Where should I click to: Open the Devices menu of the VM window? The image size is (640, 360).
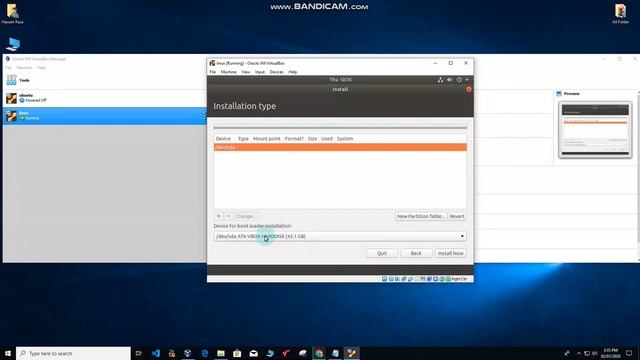coord(276,72)
